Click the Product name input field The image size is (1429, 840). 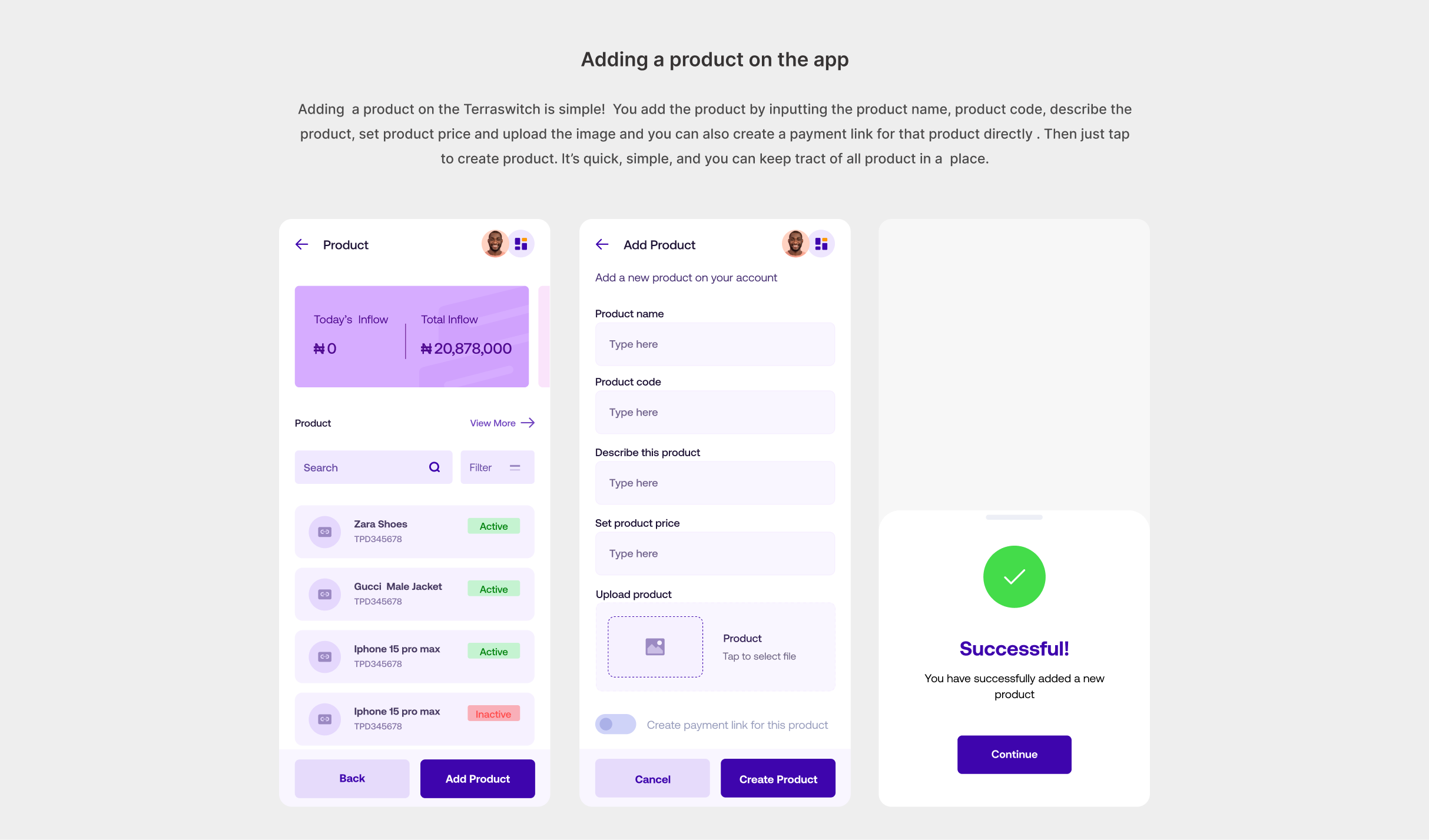click(x=715, y=344)
